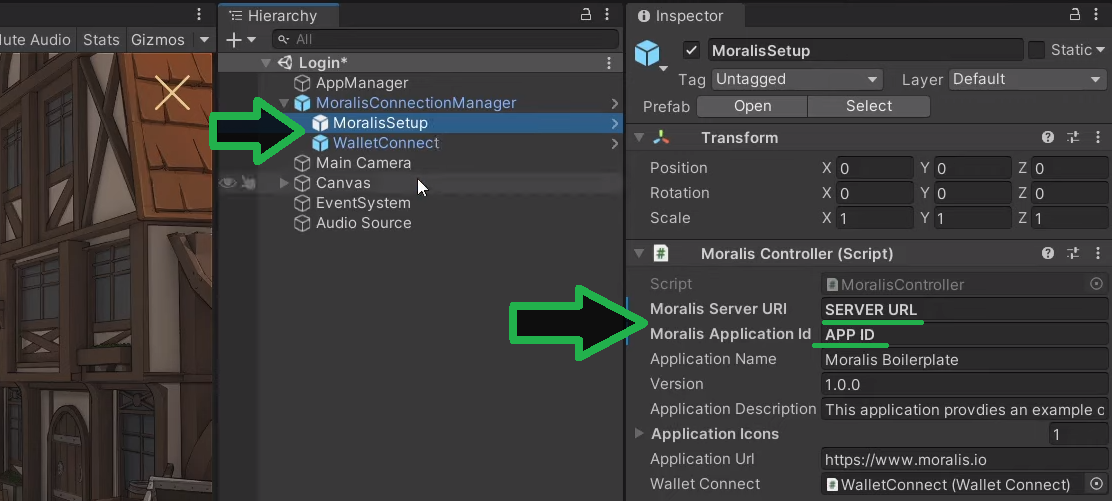Viewport: 1112px width, 501px height.
Task: Click the MoralisController script object picker
Action: (x=1096, y=285)
